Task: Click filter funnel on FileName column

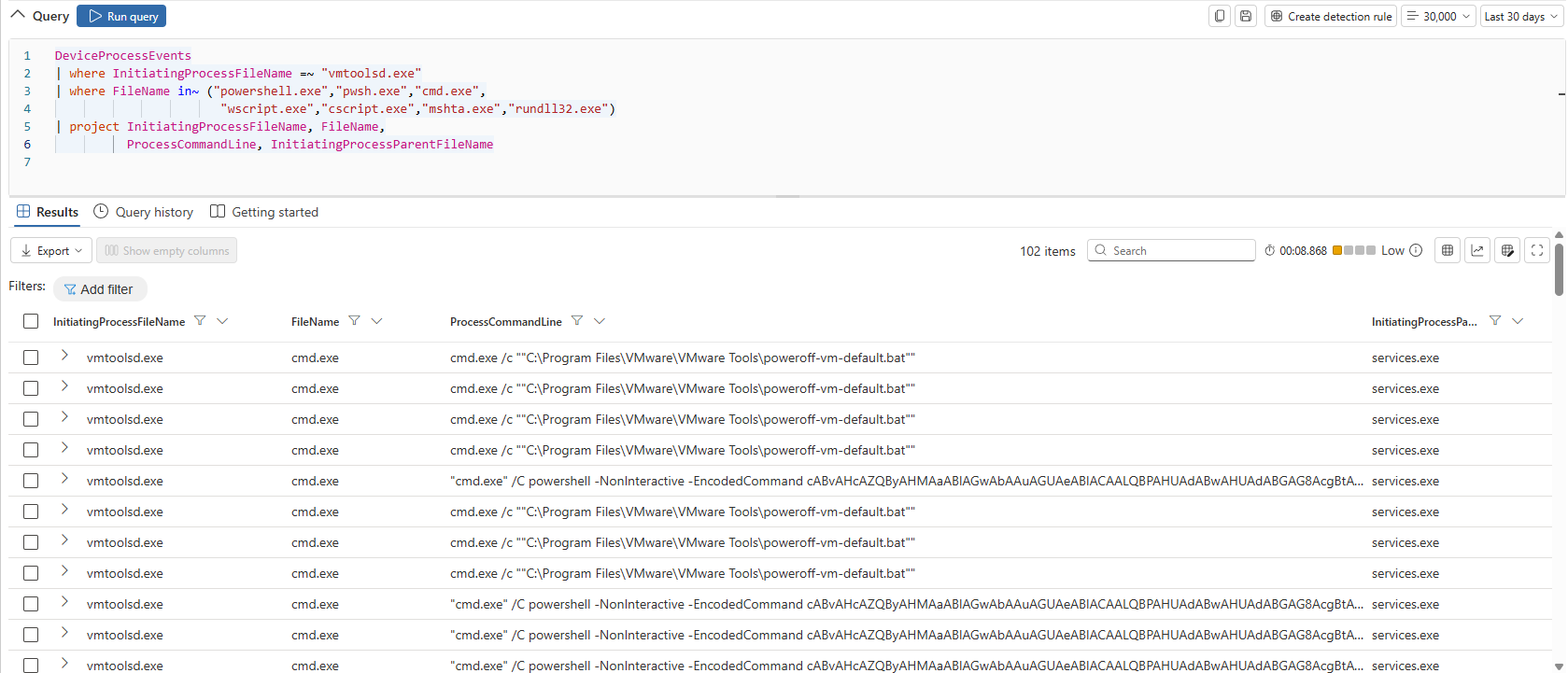Action: click(354, 321)
